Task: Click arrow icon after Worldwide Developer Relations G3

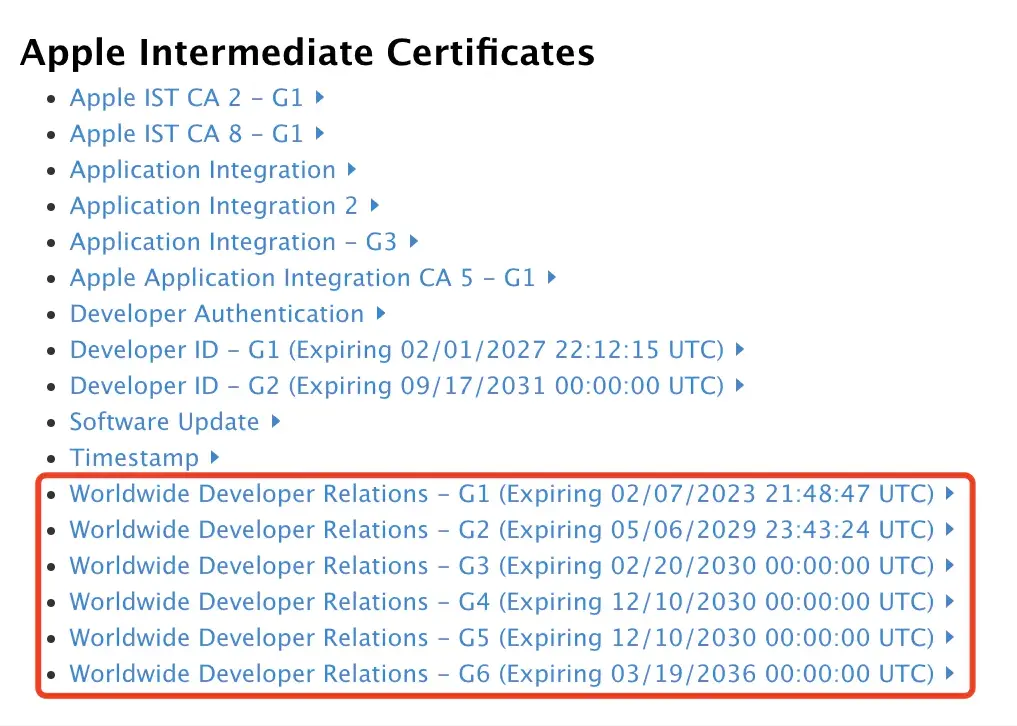Action: click(950, 565)
